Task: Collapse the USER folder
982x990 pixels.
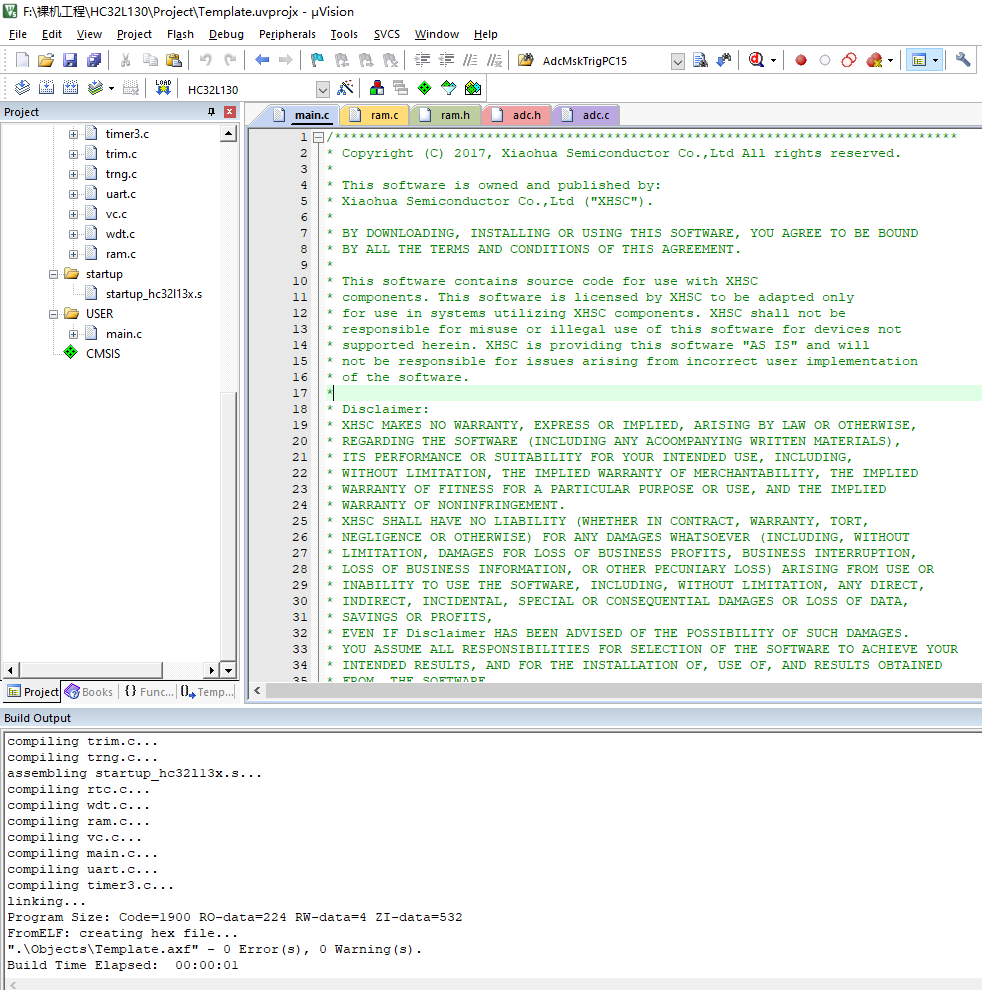Action: [54, 314]
